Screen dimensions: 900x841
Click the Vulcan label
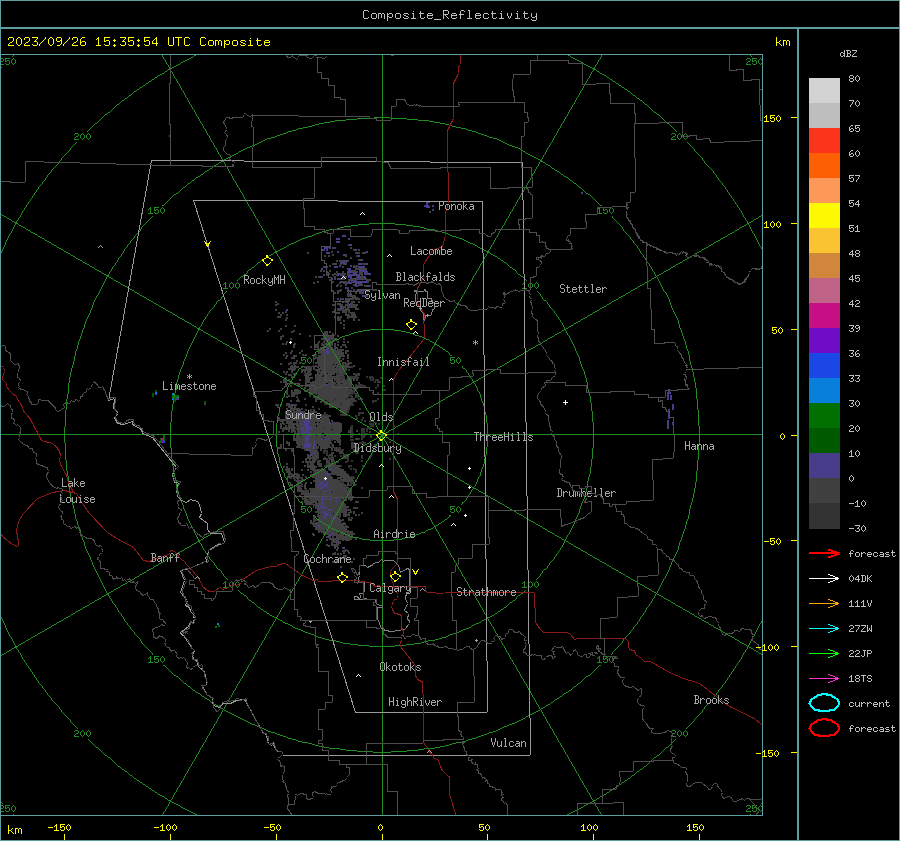(x=508, y=743)
